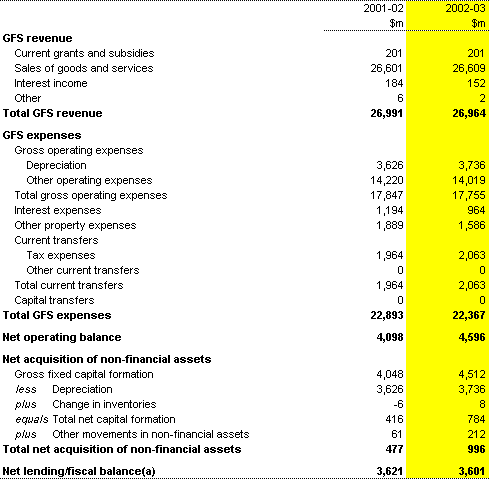Click the 4,596 net operating value
The width and height of the screenshot is (489, 479).
coord(472,337)
